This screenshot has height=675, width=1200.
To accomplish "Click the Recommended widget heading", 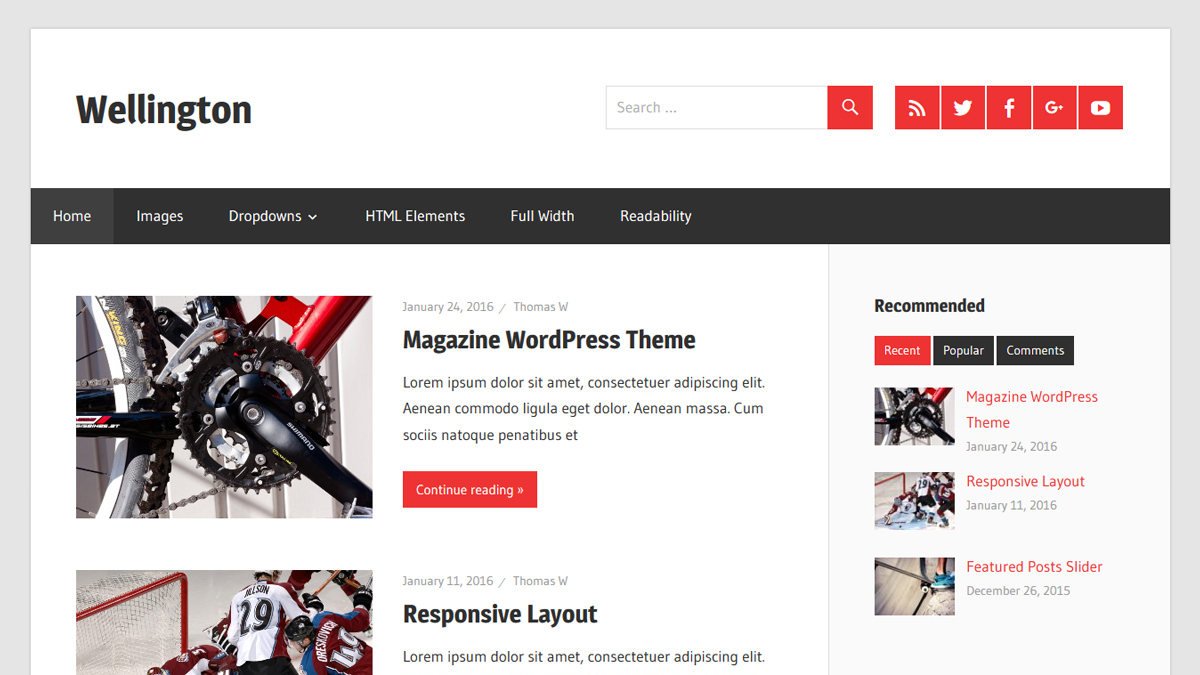I will 929,306.
